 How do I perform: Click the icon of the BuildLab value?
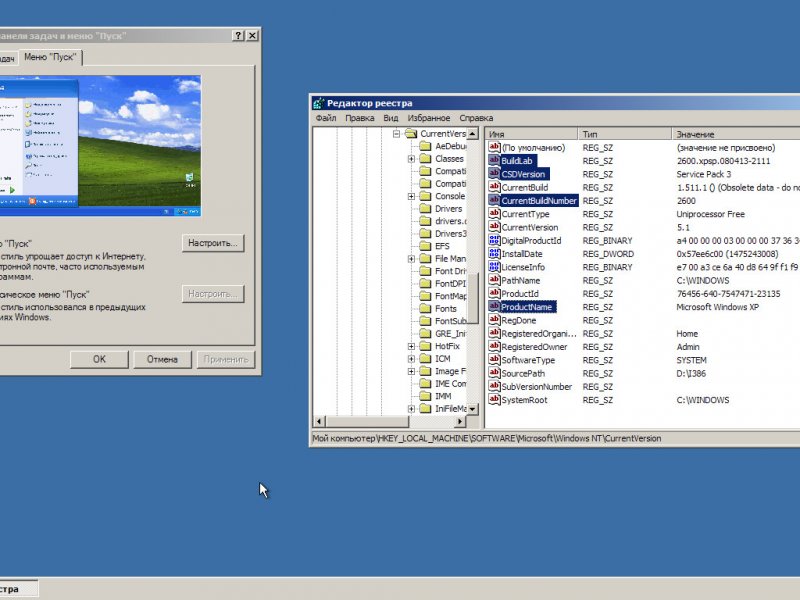[x=494, y=160]
